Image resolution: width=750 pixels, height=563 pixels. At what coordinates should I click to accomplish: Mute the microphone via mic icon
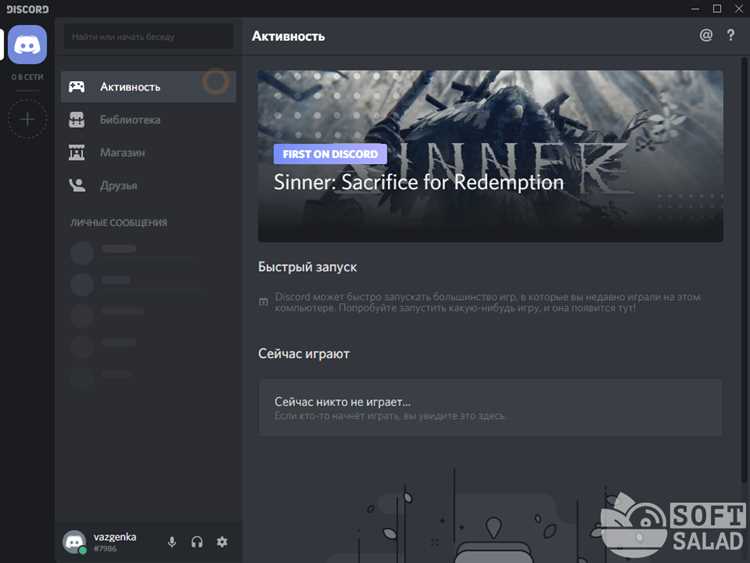click(172, 542)
